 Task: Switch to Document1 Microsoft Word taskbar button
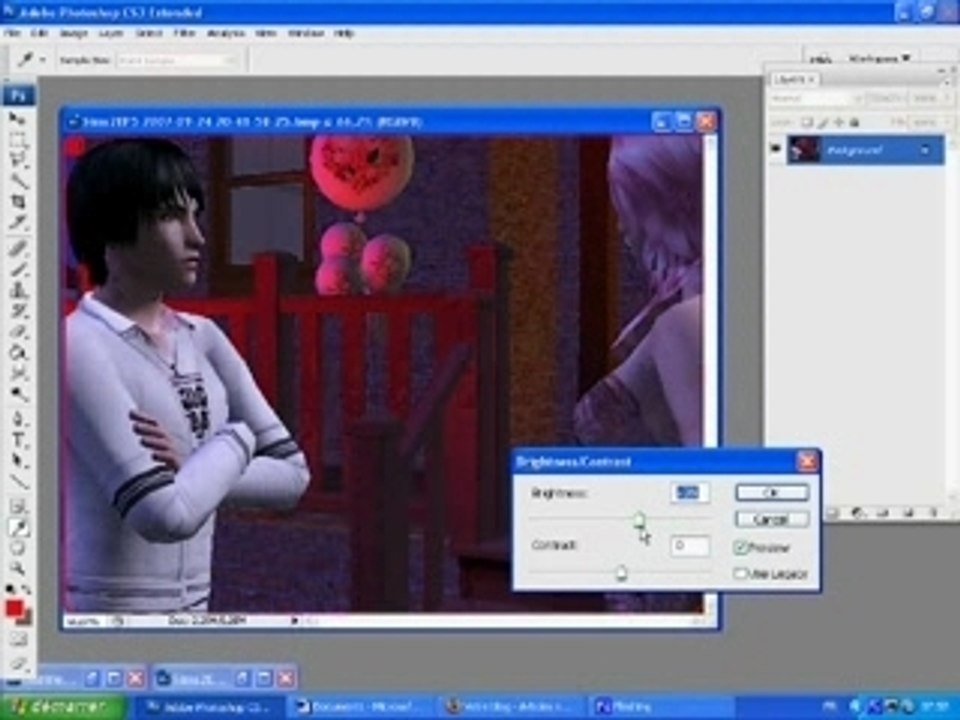coord(362,707)
